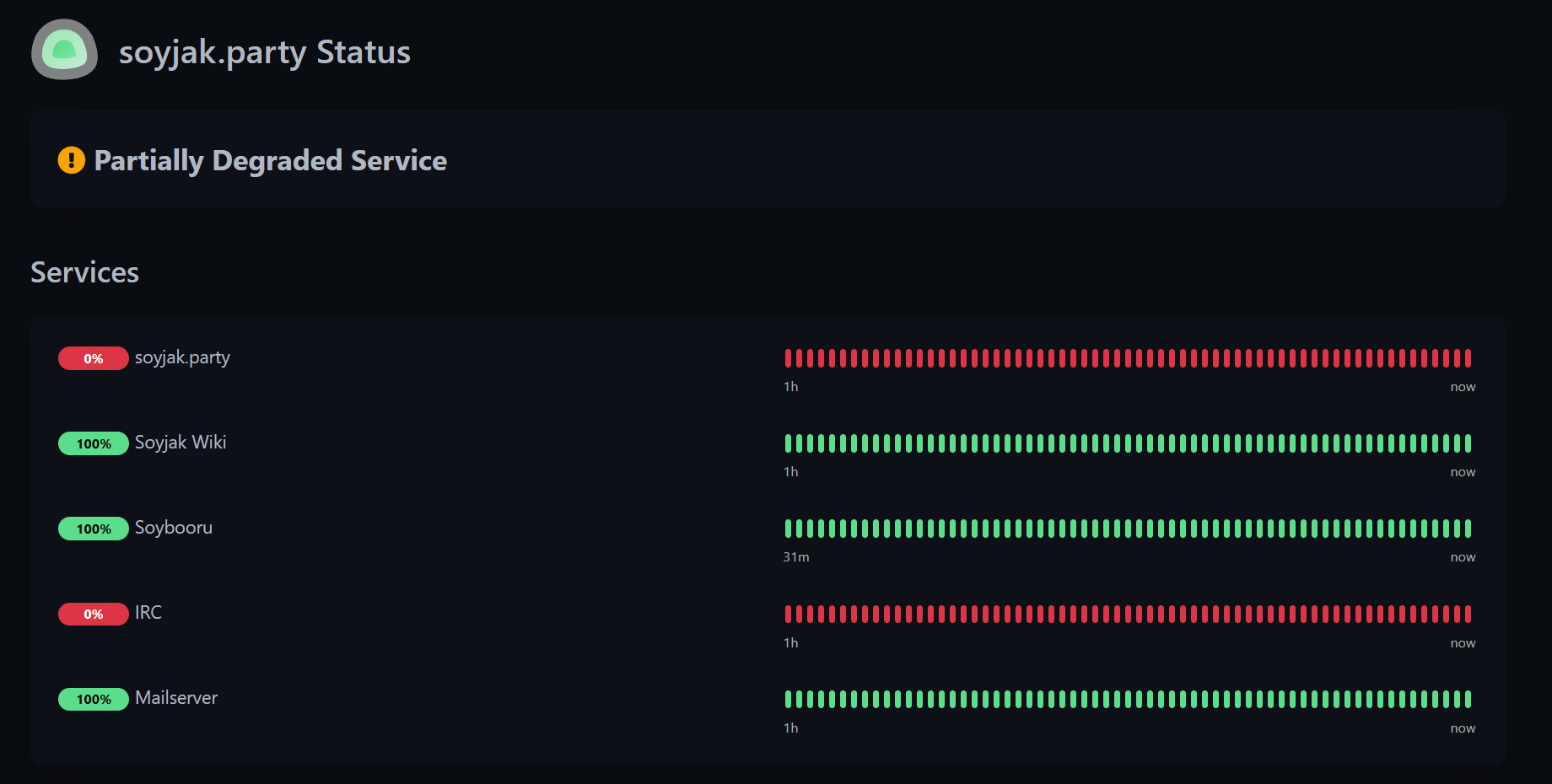Image resolution: width=1552 pixels, height=784 pixels.
Task: Click the Soybooru 100% uptime badge
Action: [x=94, y=529]
